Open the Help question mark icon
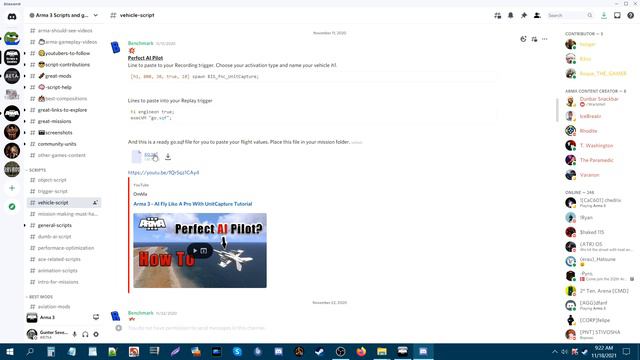The image size is (640, 360). click(x=631, y=16)
